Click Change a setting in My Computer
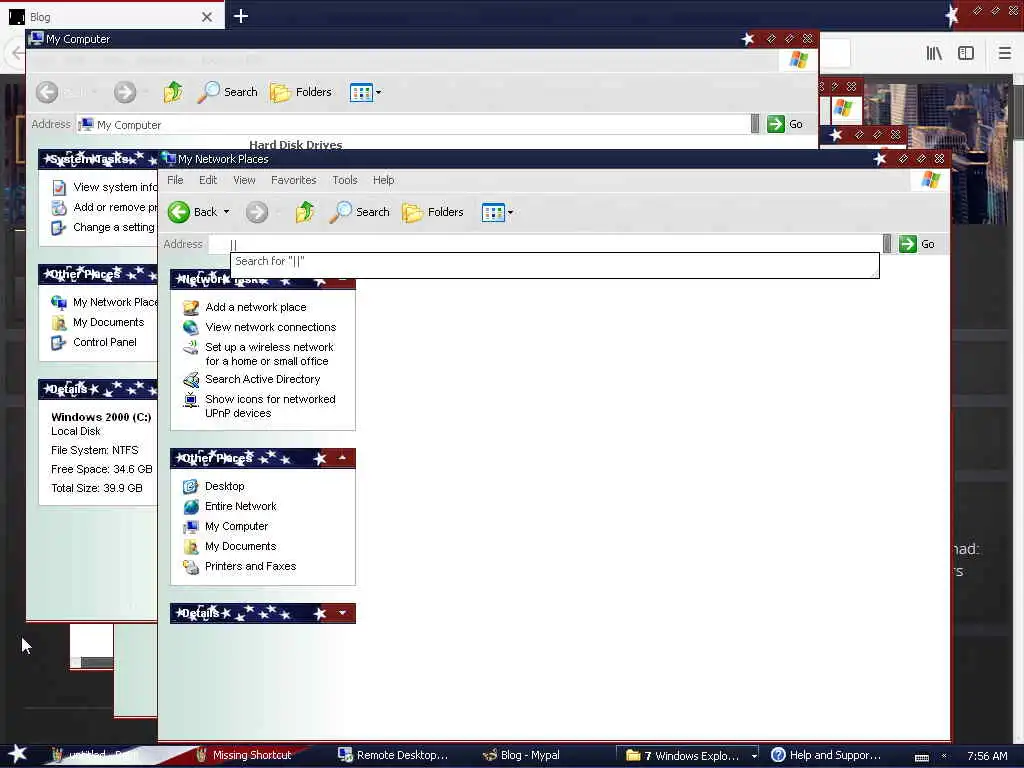This screenshot has width=1024, height=768. (x=114, y=227)
